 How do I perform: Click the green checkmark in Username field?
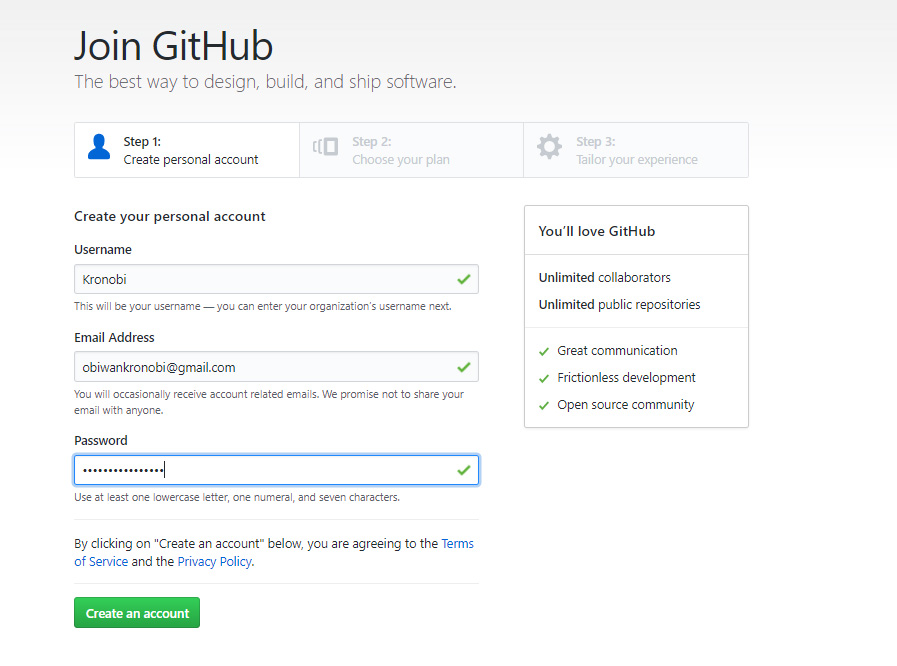click(463, 279)
